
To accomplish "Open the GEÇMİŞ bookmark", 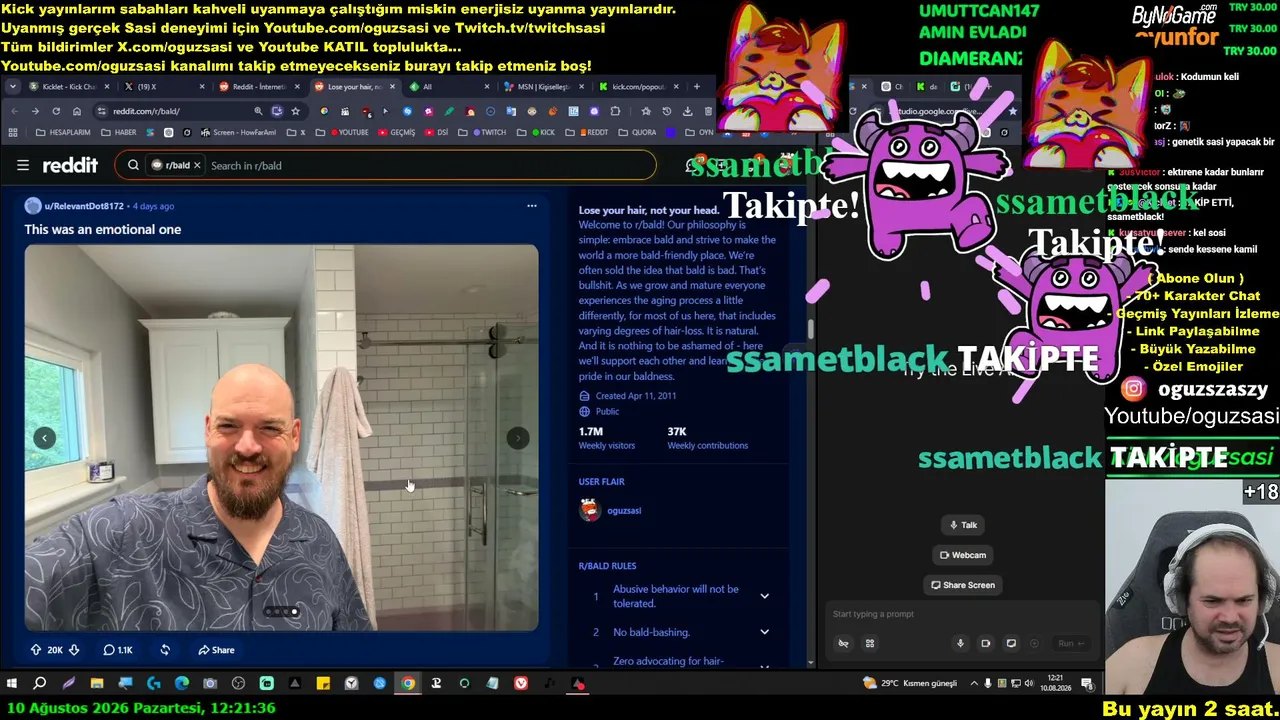I will coord(396,132).
